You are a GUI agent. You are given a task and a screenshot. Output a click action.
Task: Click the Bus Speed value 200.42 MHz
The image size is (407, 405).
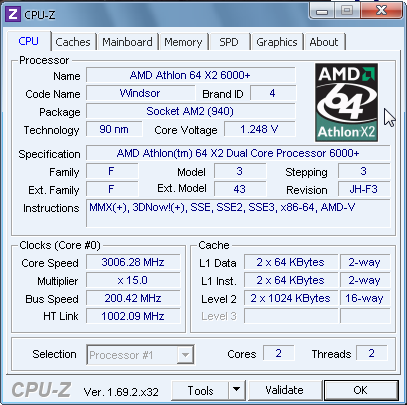point(133,298)
